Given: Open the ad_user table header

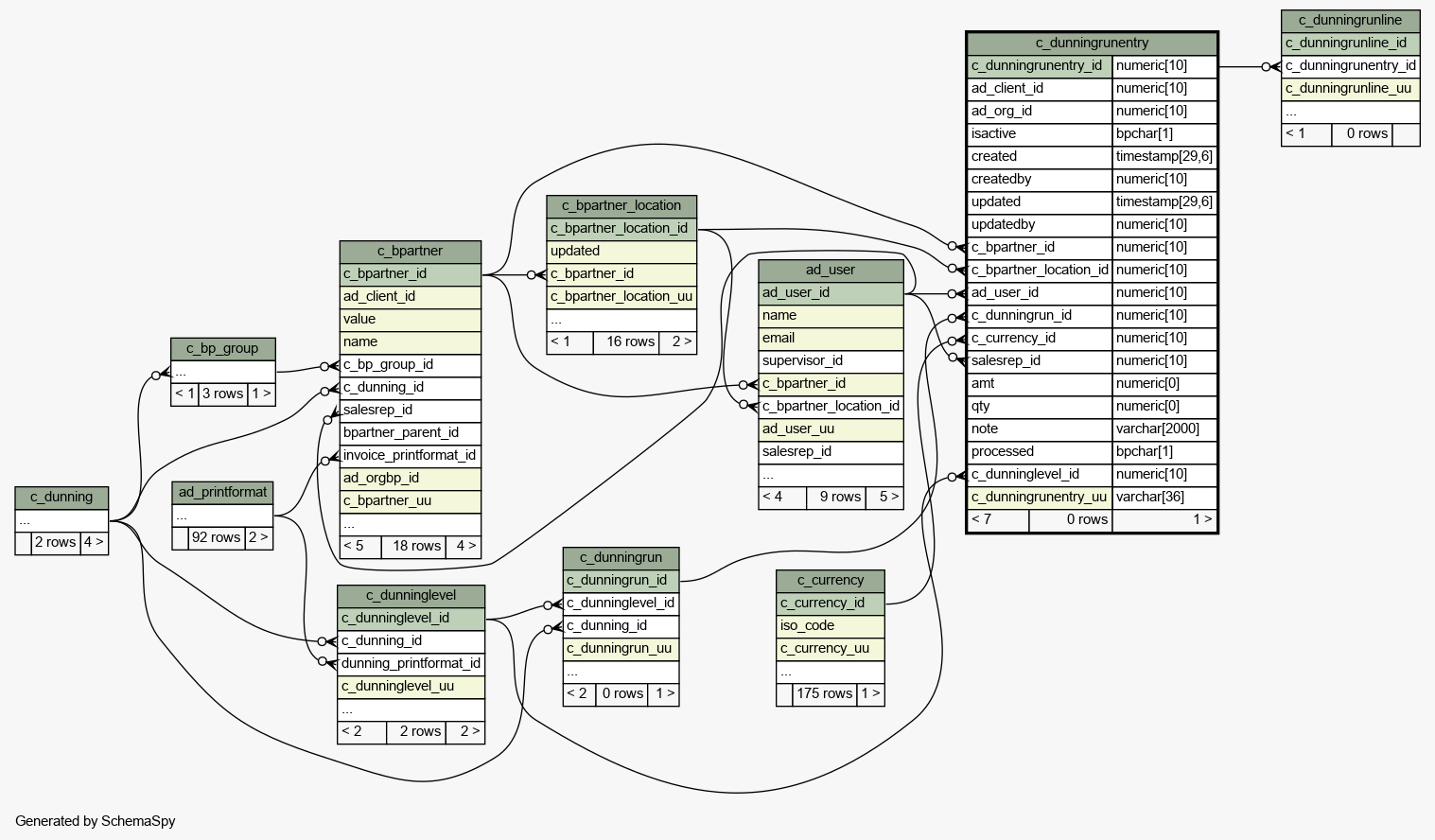Looking at the screenshot, I should coord(831,270).
